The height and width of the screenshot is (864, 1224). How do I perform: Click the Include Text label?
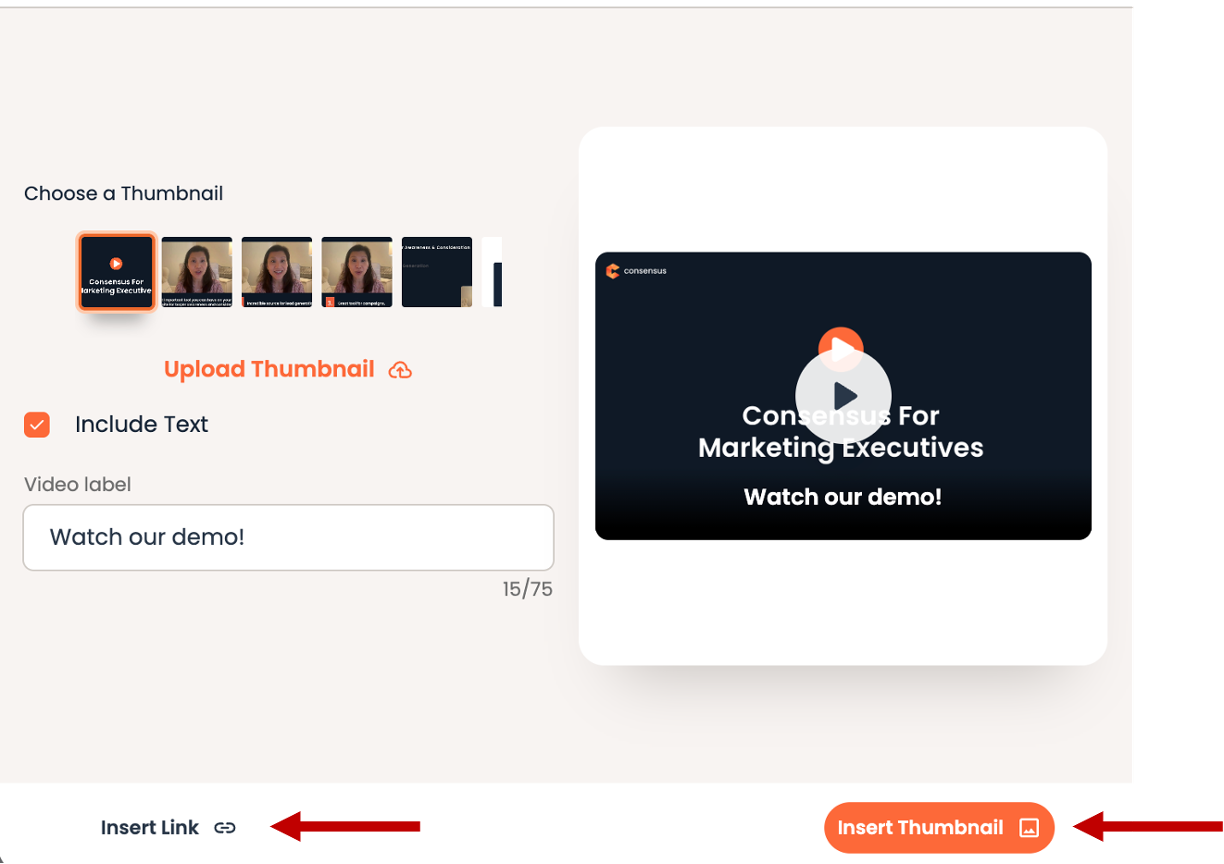click(x=141, y=425)
